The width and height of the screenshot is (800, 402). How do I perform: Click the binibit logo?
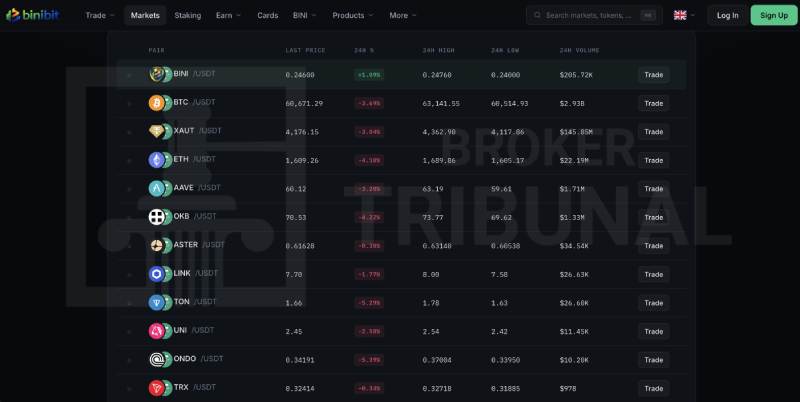pos(33,15)
